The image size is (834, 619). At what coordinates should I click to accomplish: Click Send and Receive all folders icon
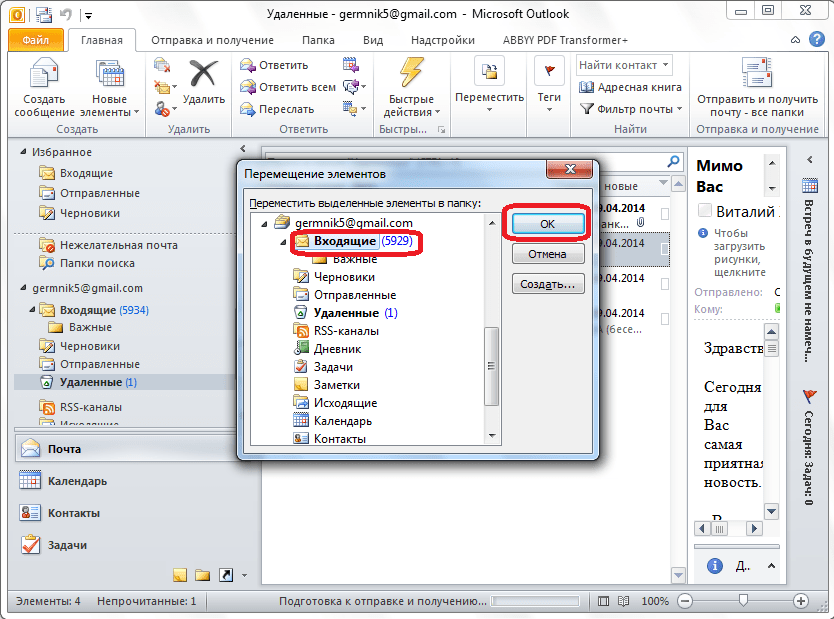[757, 76]
